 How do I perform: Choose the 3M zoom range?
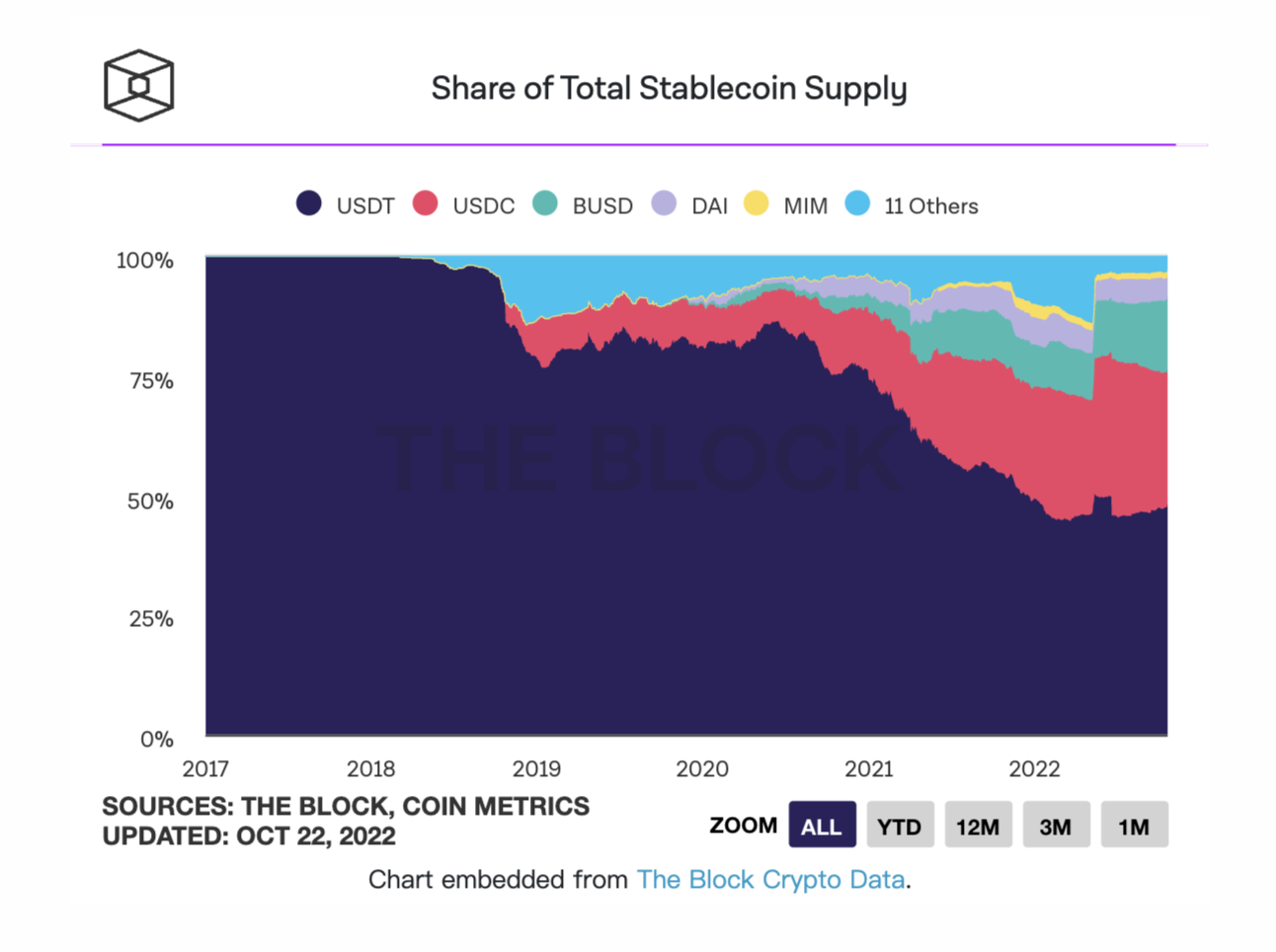[1056, 826]
